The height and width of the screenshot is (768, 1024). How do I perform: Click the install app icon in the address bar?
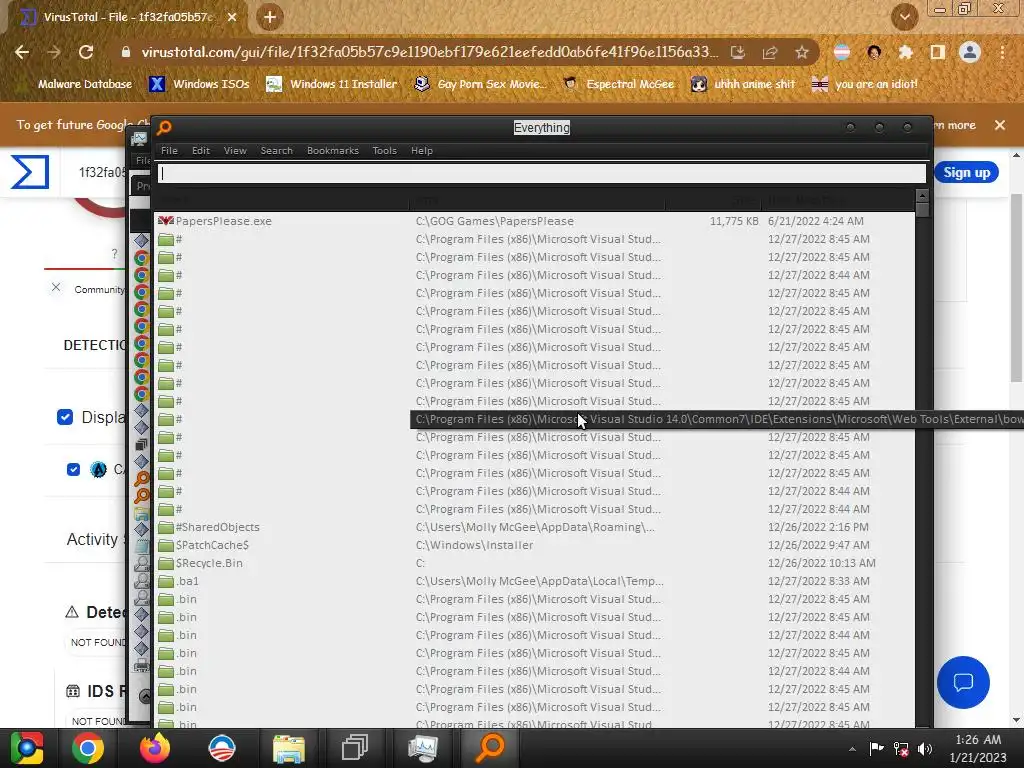[x=738, y=52]
